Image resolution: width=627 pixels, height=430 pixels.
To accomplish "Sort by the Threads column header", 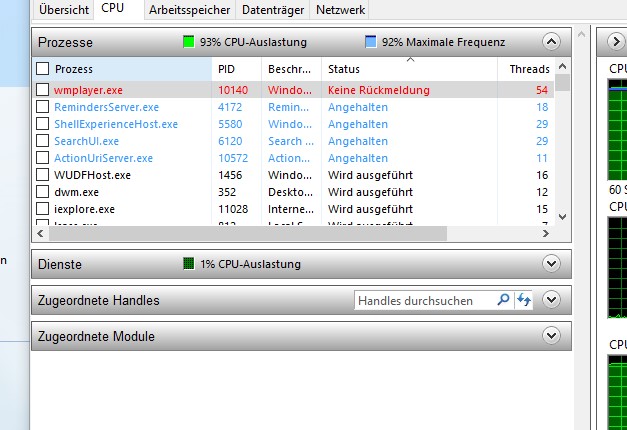I will click(526, 69).
